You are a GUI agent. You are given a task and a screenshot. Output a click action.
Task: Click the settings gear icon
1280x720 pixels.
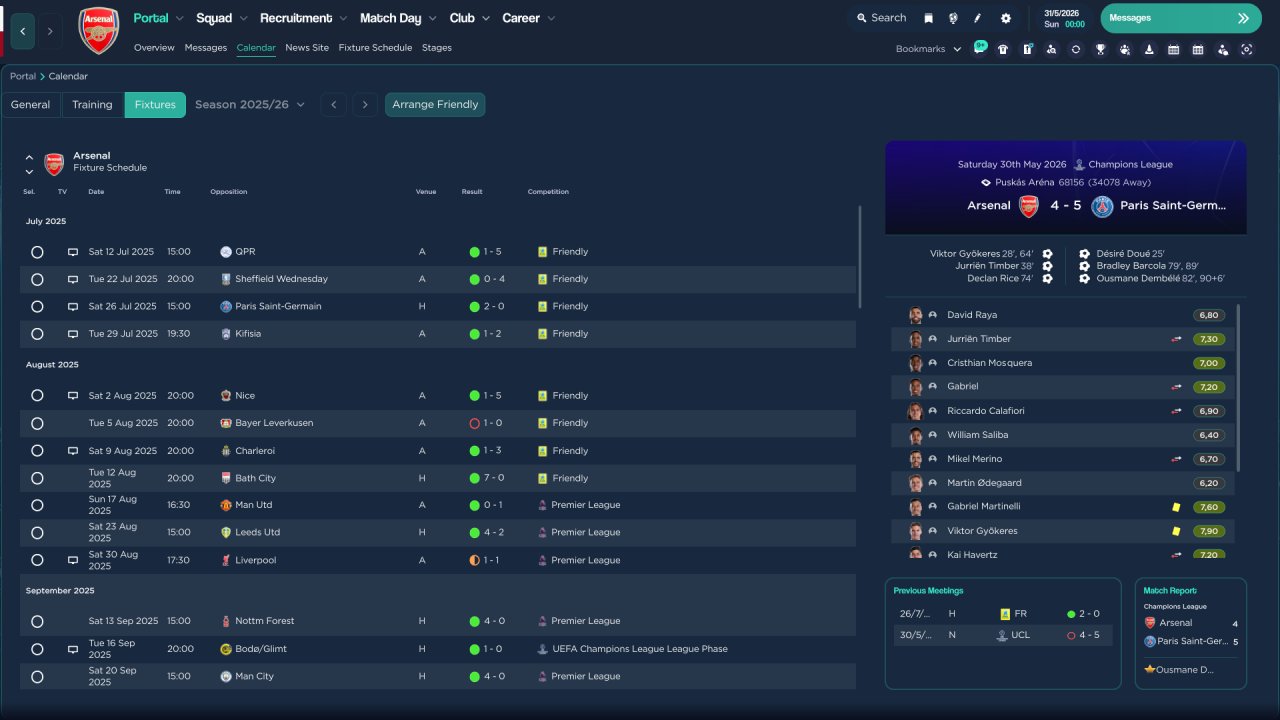1005,18
